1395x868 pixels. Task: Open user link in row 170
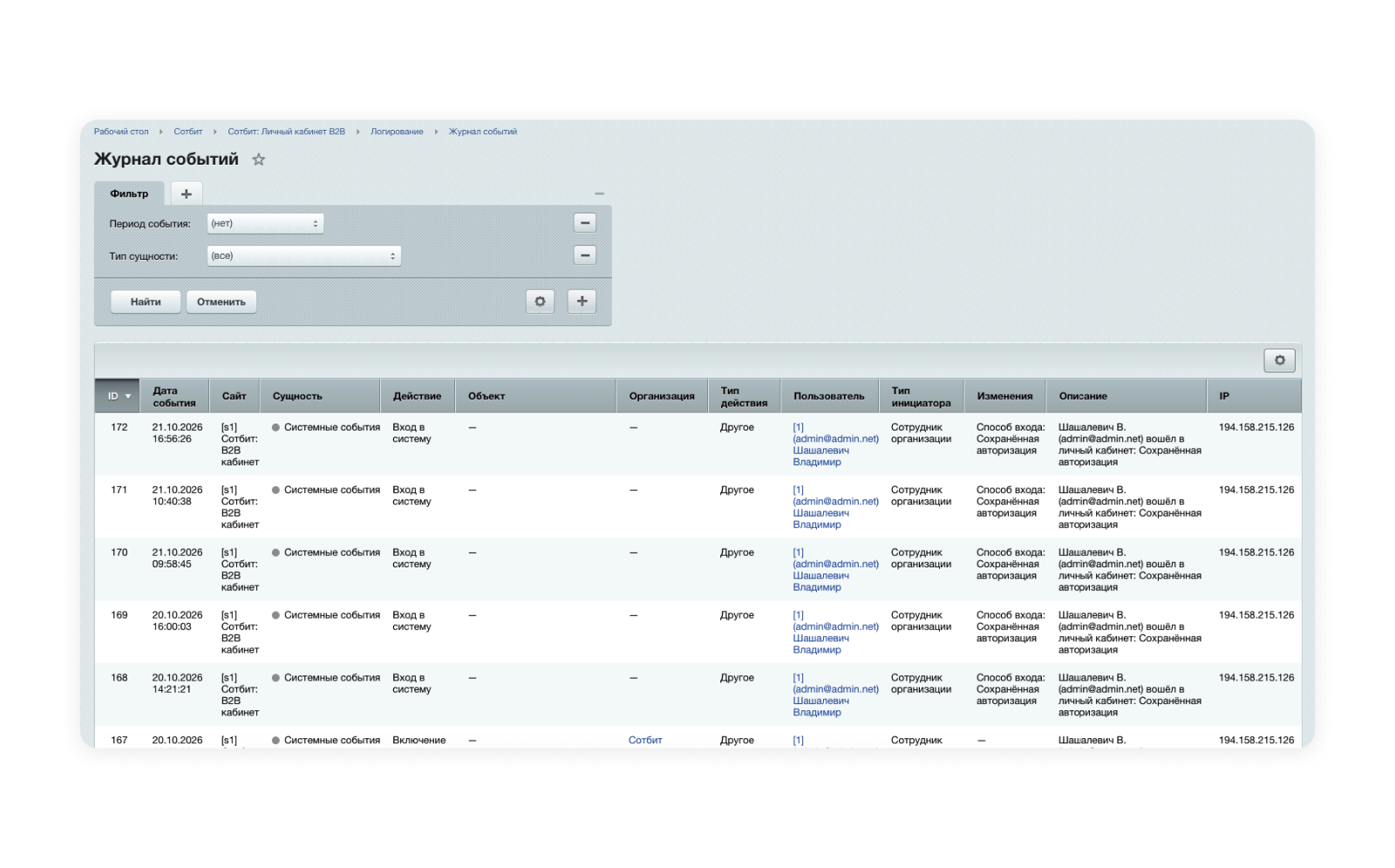click(x=835, y=570)
